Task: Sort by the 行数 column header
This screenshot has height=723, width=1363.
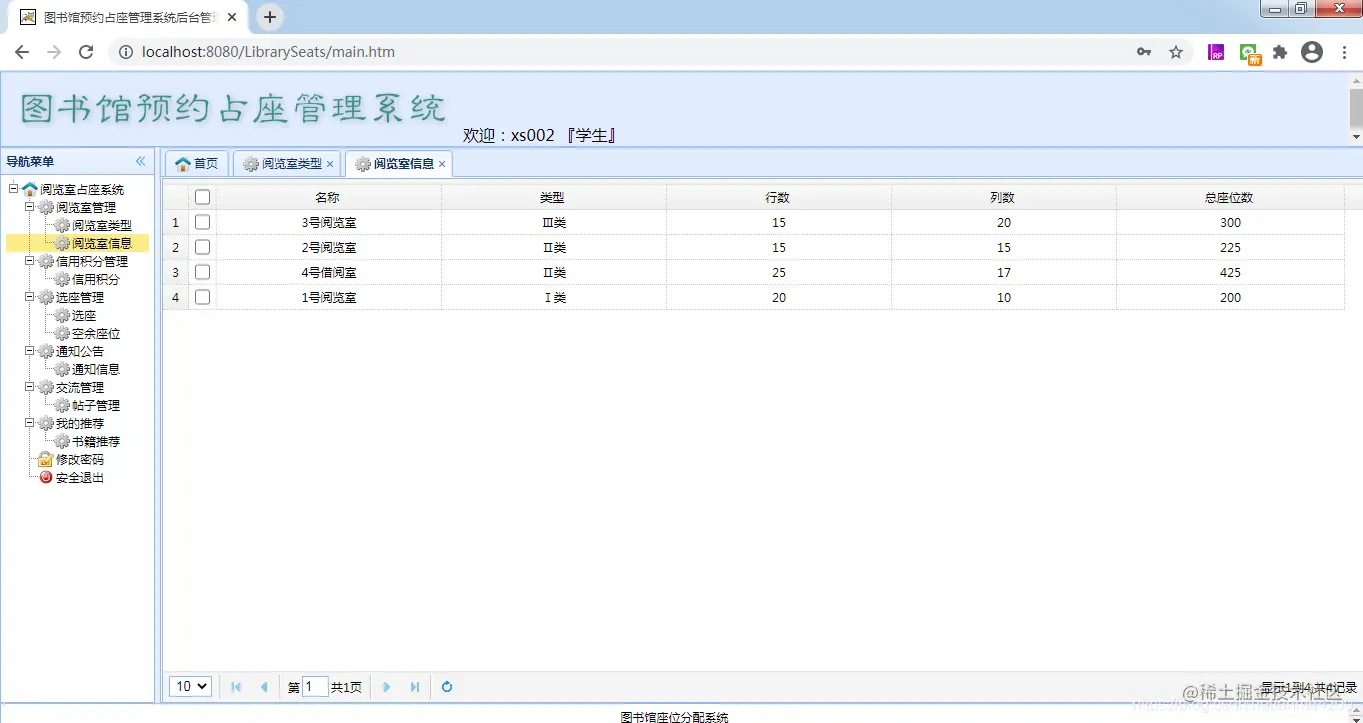Action: [778, 197]
